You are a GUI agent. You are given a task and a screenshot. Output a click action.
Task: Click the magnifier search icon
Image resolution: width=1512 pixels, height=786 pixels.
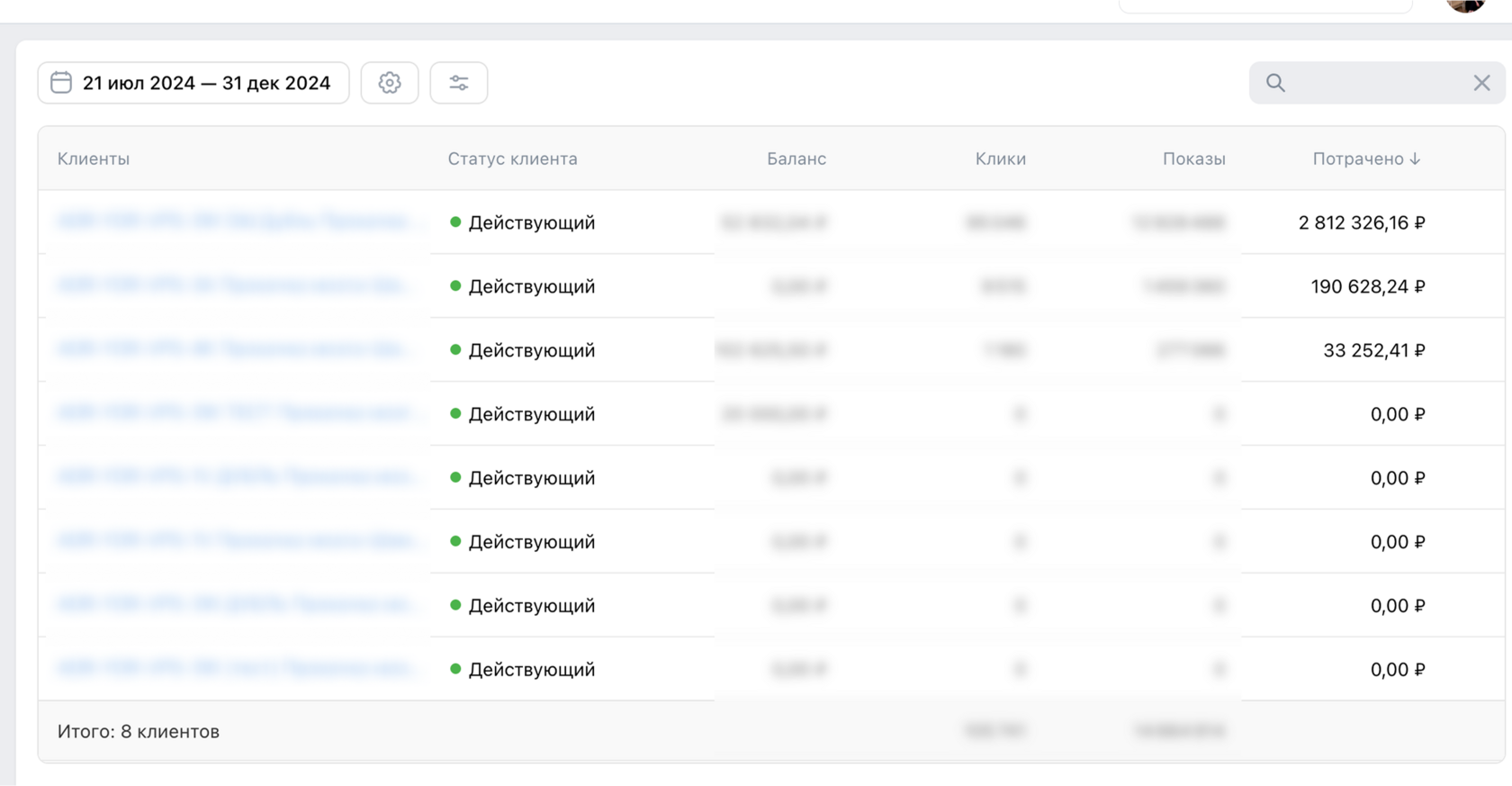[x=1275, y=83]
